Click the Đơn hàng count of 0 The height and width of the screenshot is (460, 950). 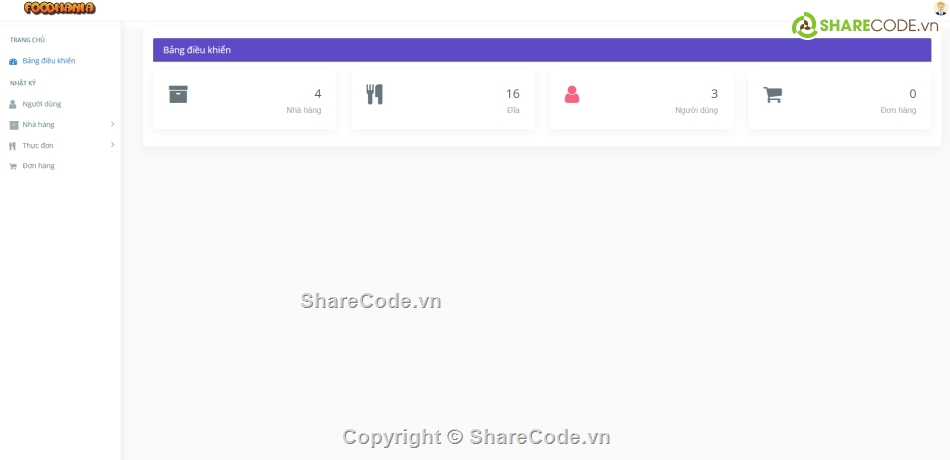pyautogui.click(x=912, y=94)
